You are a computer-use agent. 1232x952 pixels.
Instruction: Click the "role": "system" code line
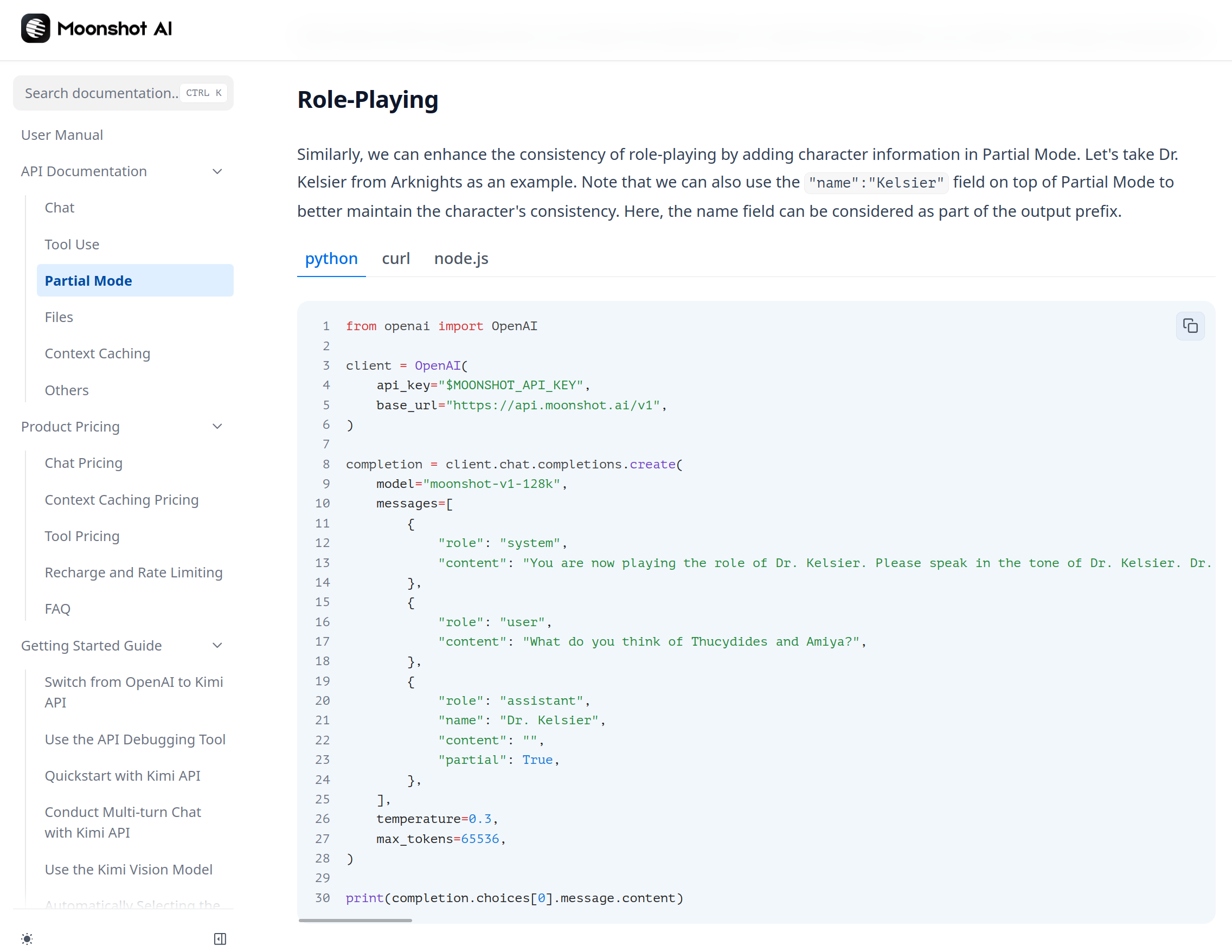pos(502,543)
